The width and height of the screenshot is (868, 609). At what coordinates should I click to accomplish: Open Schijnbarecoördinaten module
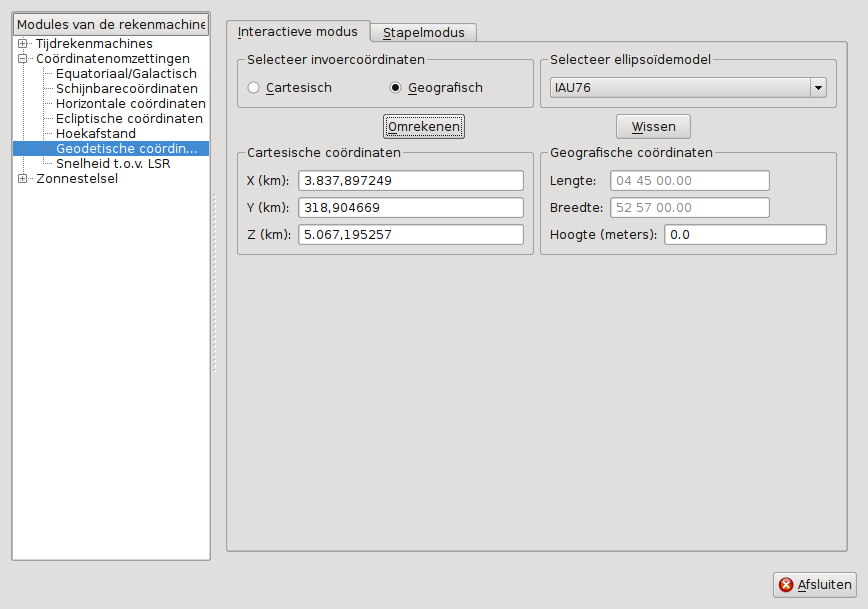pyautogui.click(x=127, y=89)
